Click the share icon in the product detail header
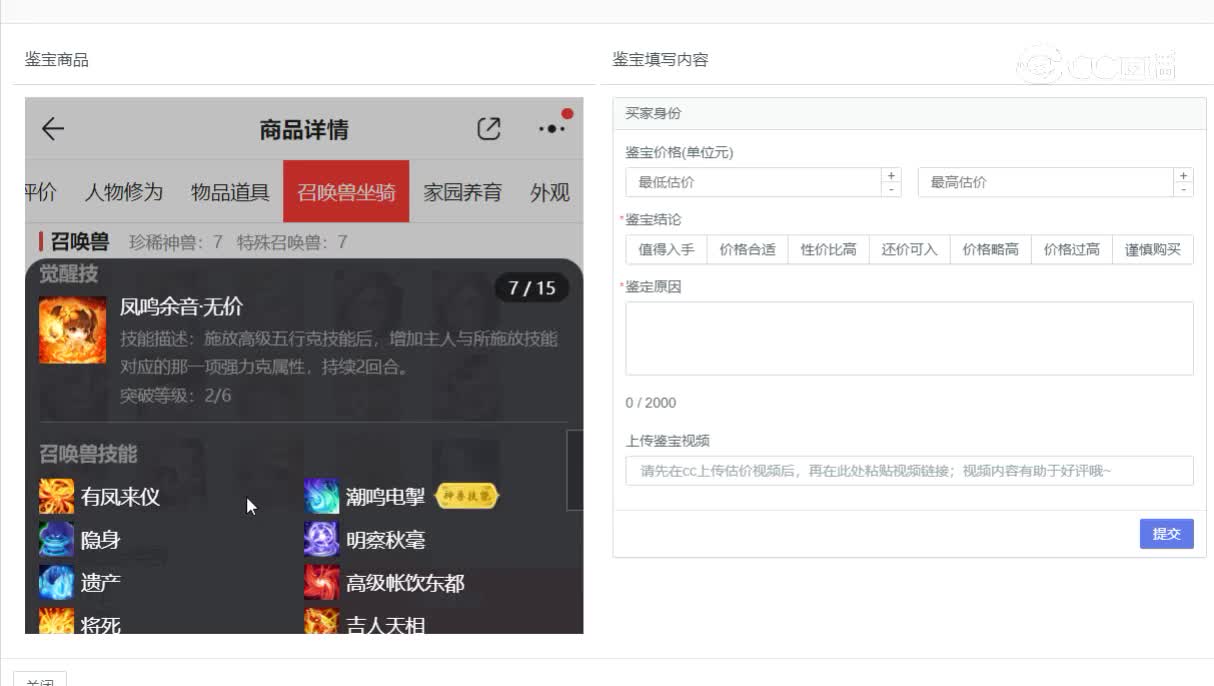The image size is (1214, 686). click(x=487, y=128)
